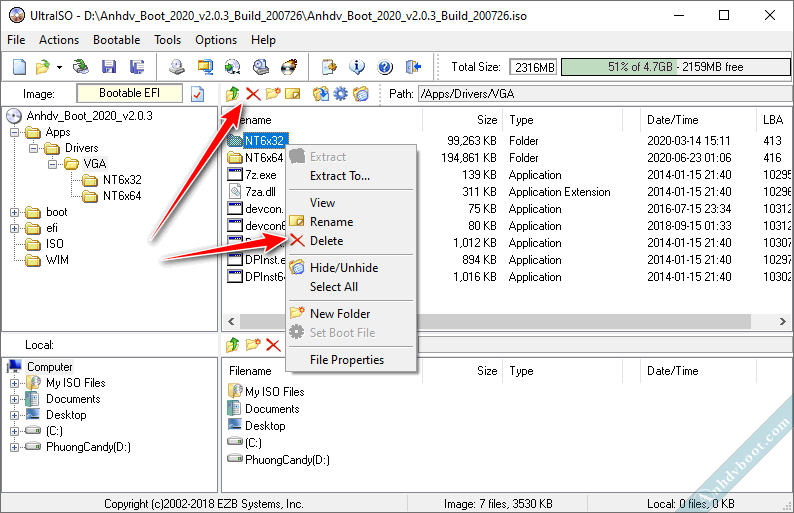Click the Bootable EFI image type field
The width and height of the screenshot is (794, 513).
tap(130, 93)
